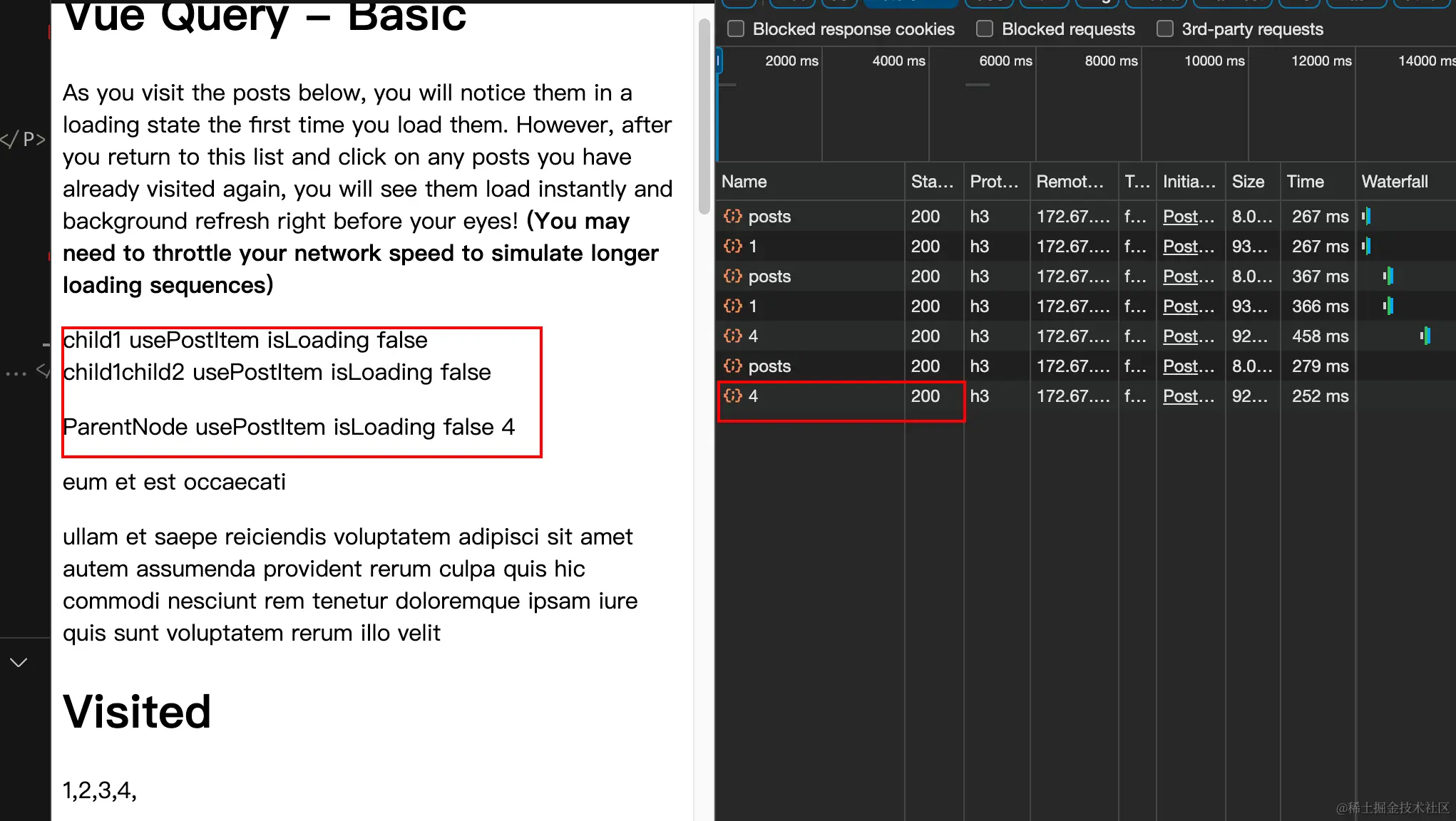Click JSON icon of first posts request
Image resolution: width=1456 pixels, height=821 pixels.
[x=732, y=216]
